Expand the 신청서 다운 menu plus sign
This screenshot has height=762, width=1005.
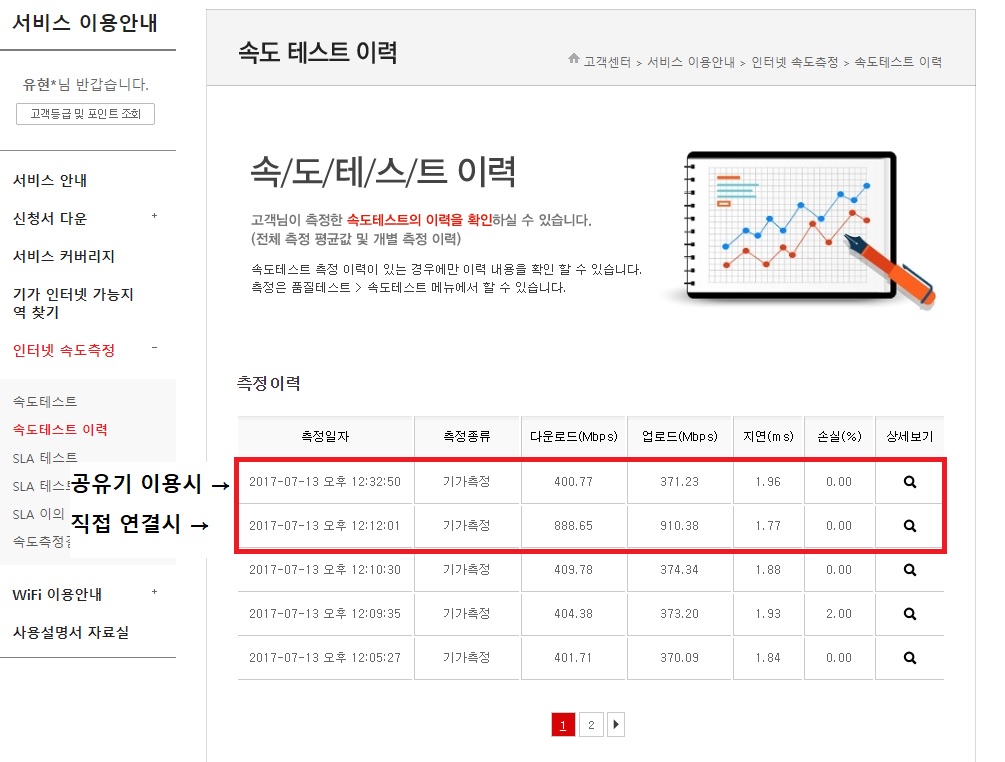coord(154,216)
